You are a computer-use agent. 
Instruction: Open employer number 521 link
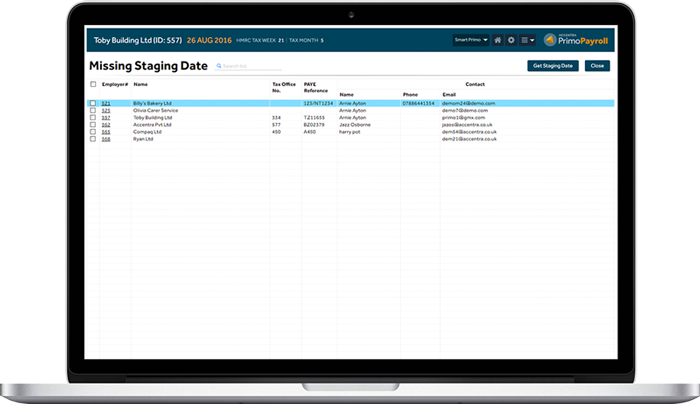point(106,103)
